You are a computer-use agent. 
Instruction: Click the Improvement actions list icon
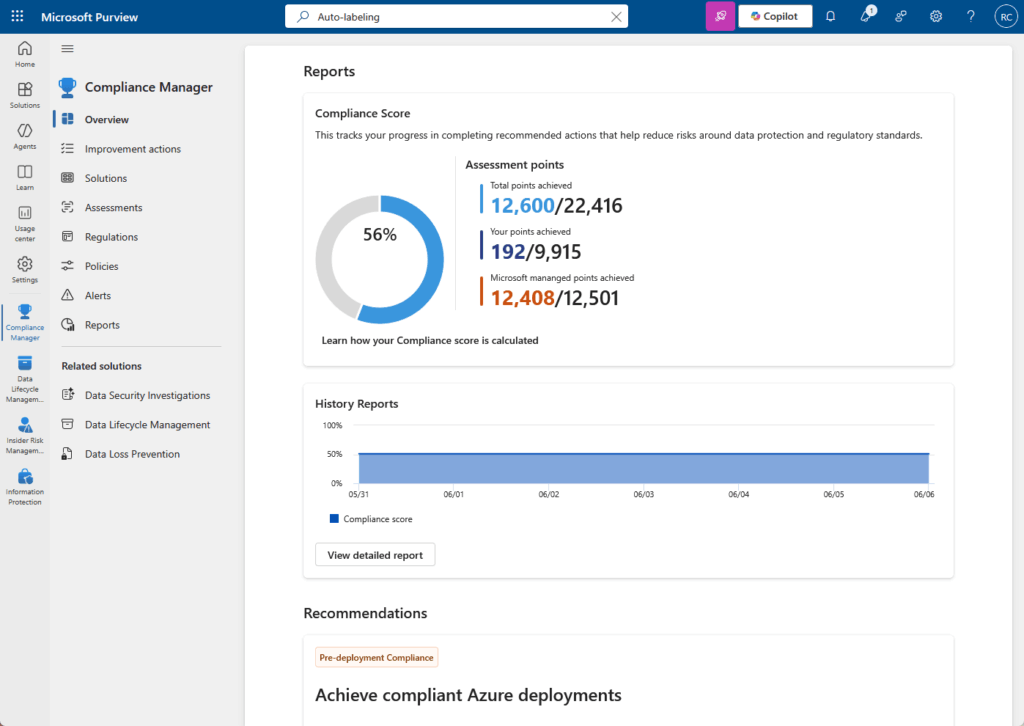[67, 148]
